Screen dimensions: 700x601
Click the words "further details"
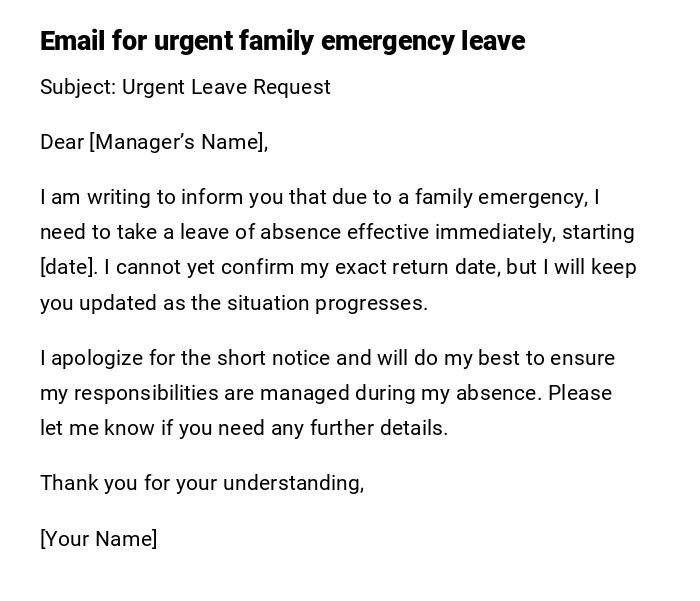click(x=396, y=428)
